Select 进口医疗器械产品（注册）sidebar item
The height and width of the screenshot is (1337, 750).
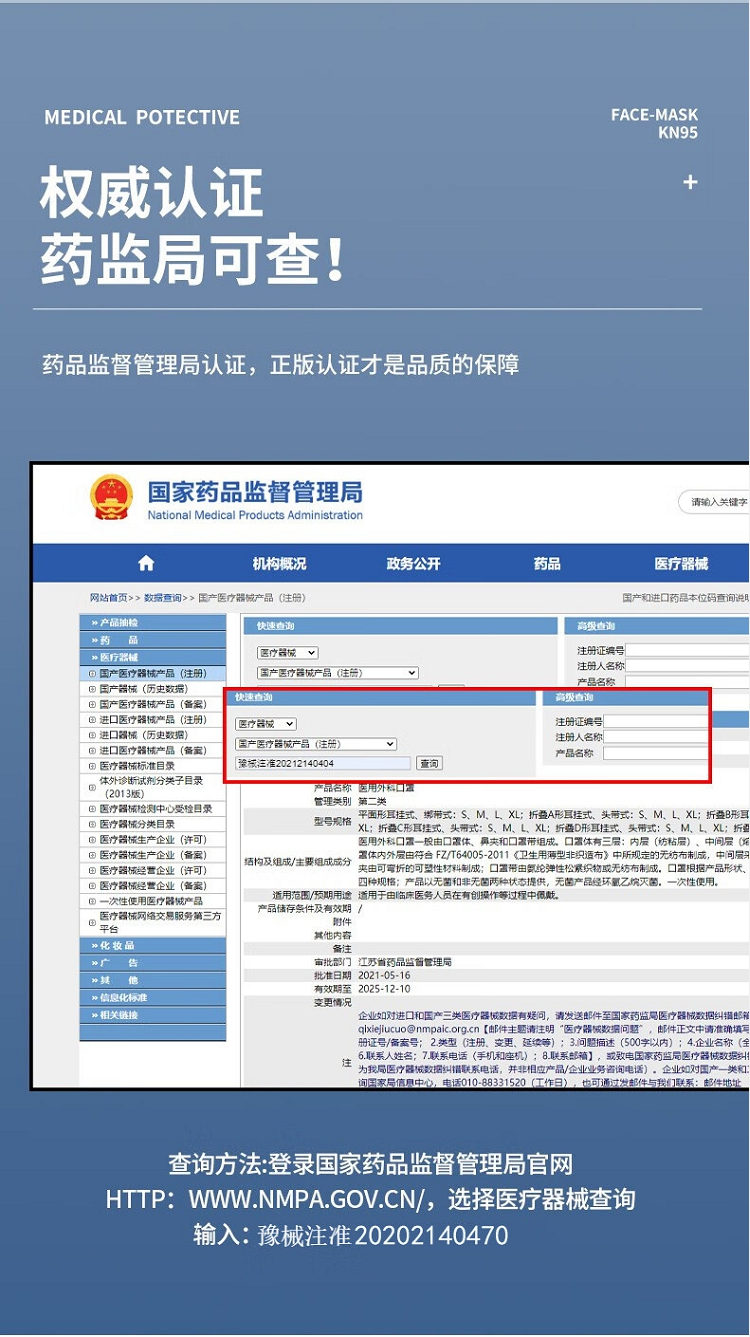click(x=153, y=720)
